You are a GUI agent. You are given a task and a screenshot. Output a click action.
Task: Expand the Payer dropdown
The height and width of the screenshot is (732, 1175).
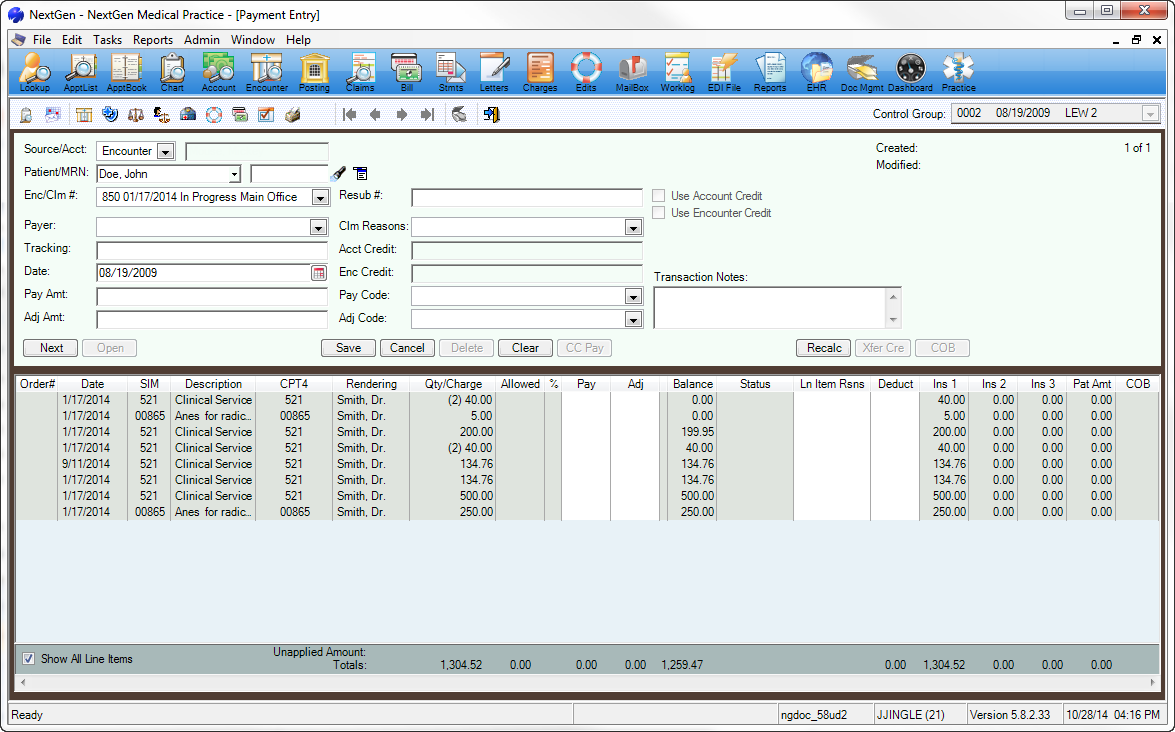click(x=318, y=228)
